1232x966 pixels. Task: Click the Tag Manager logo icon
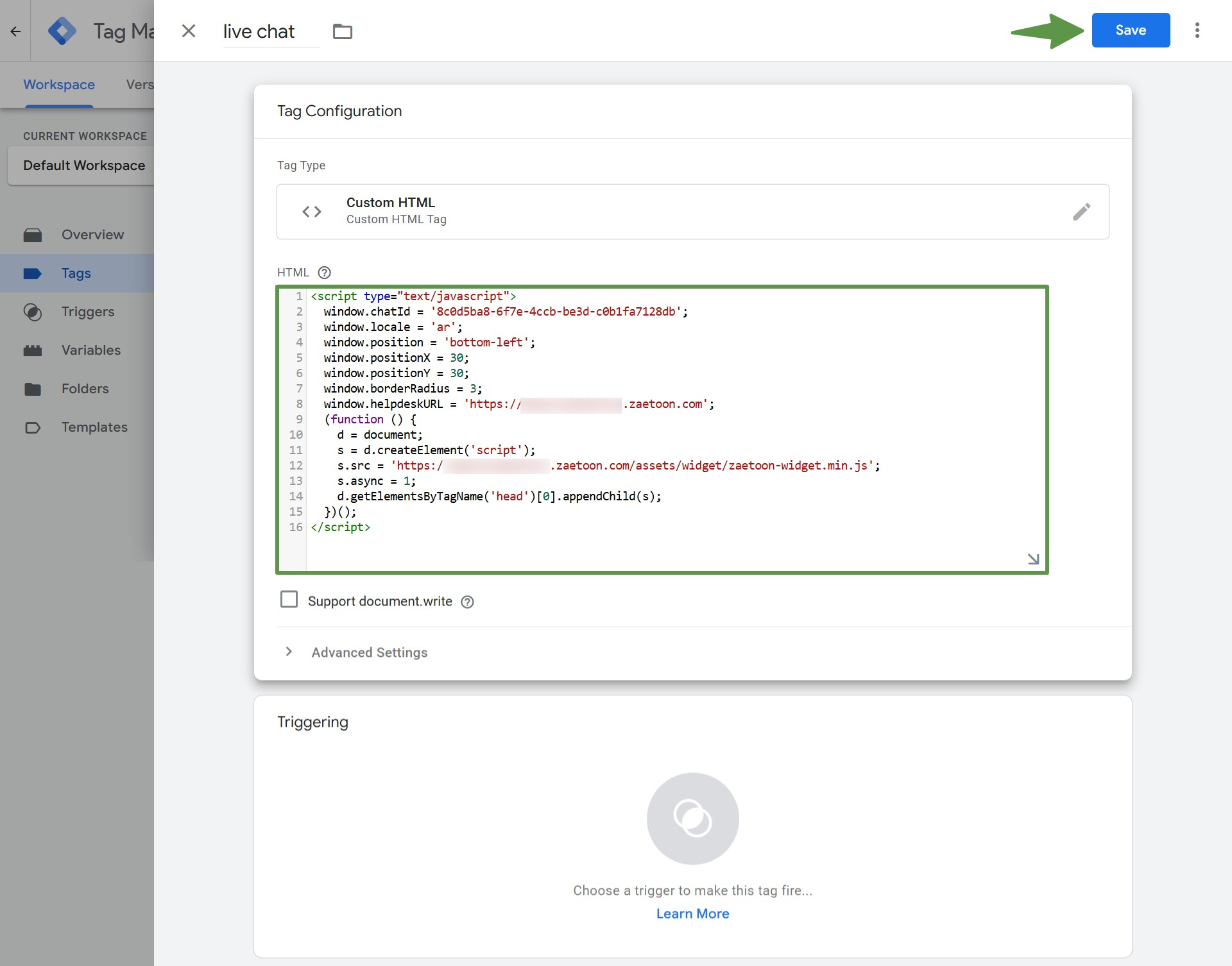pos(62,31)
